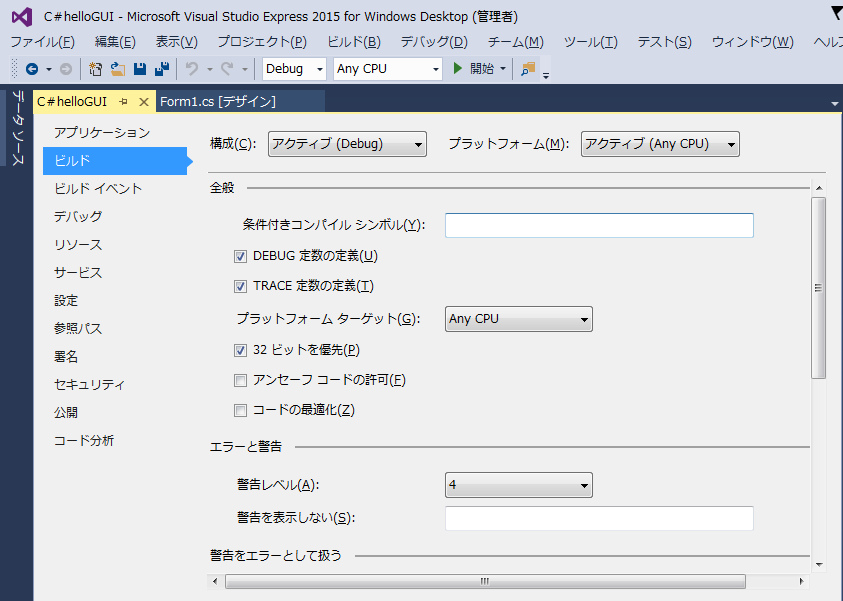Select the デバッグ properties page
This screenshot has height=601, width=843.
[x=78, y=217]
